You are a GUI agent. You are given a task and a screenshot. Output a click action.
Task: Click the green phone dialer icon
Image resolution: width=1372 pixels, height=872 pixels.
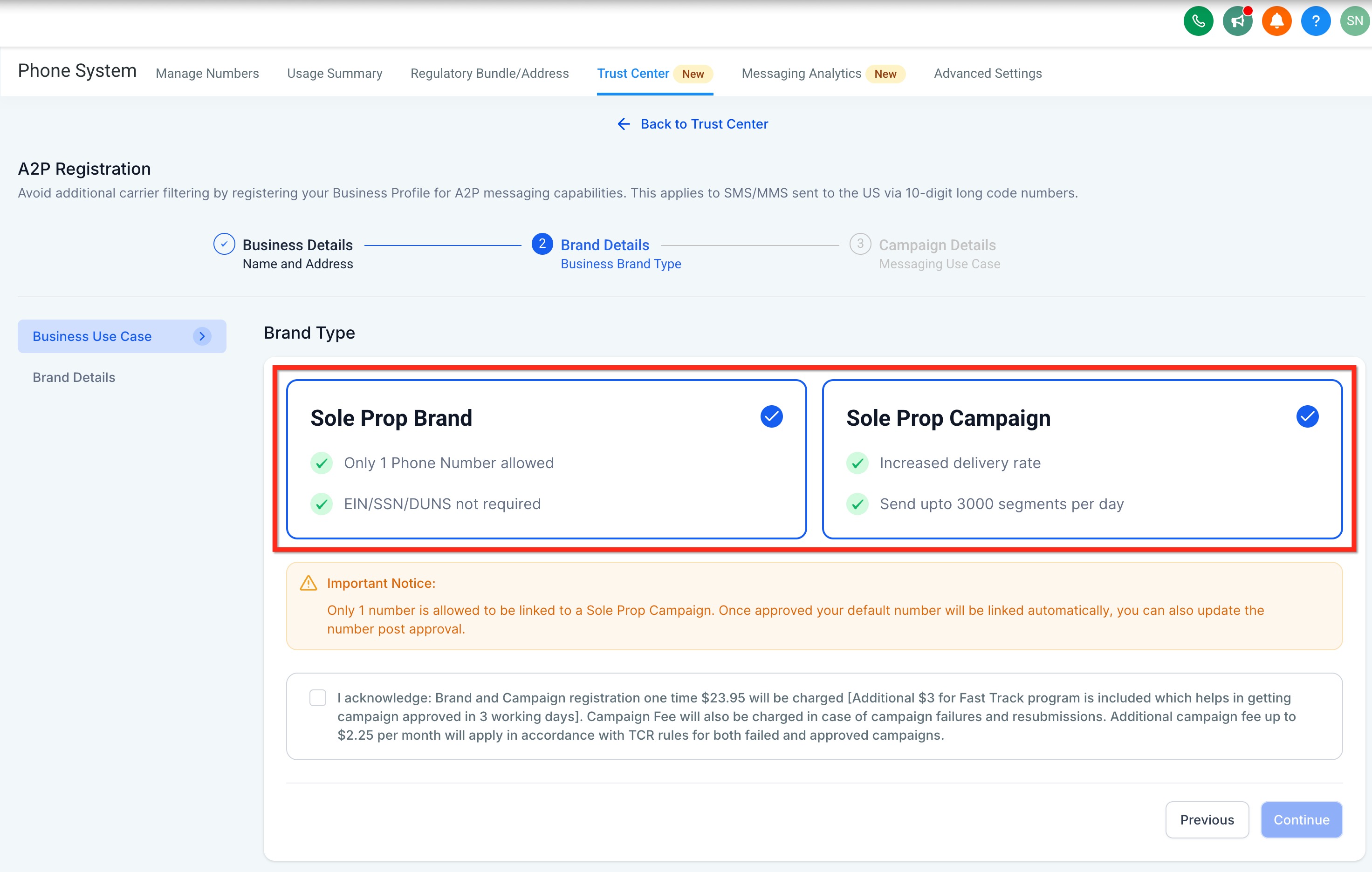coord(1198,21)
